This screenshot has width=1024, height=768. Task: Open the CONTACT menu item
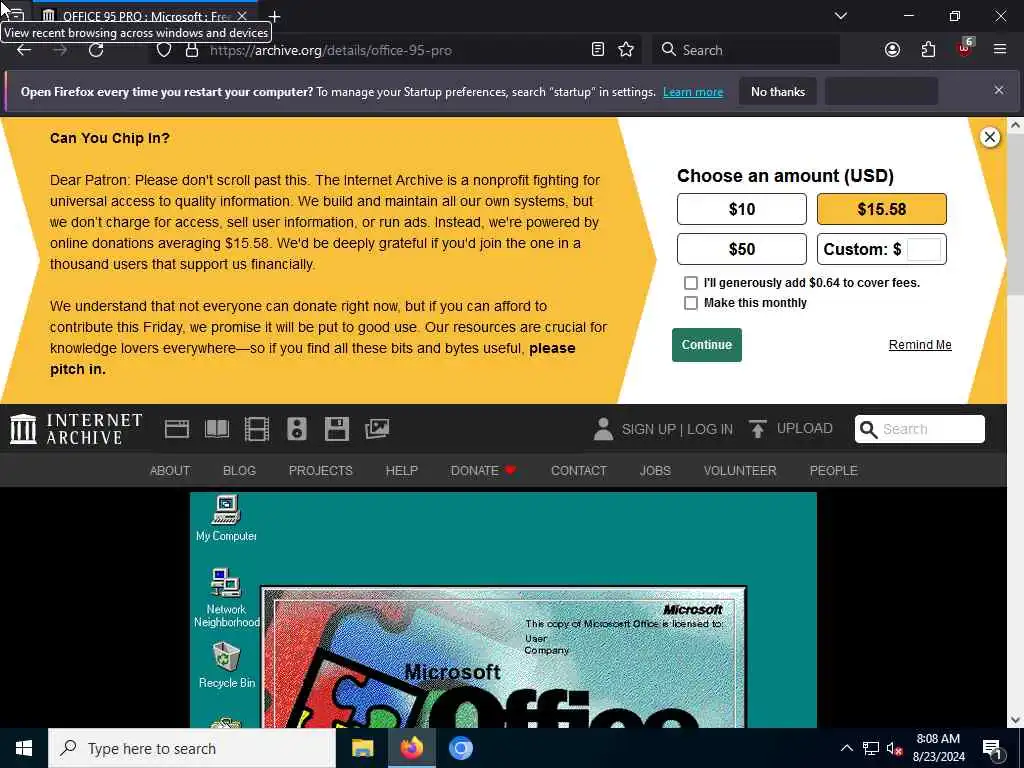click(579, 471)
